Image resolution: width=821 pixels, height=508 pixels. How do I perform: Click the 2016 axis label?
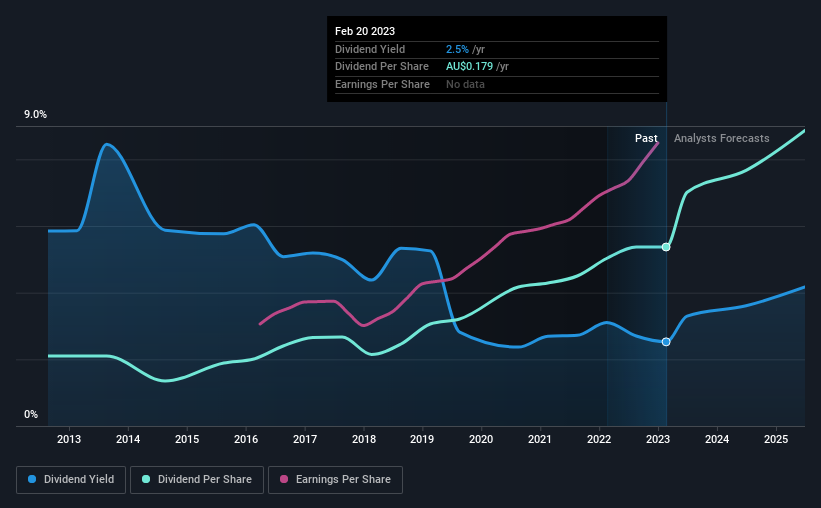pyautogui.click(x=246, y=439)
